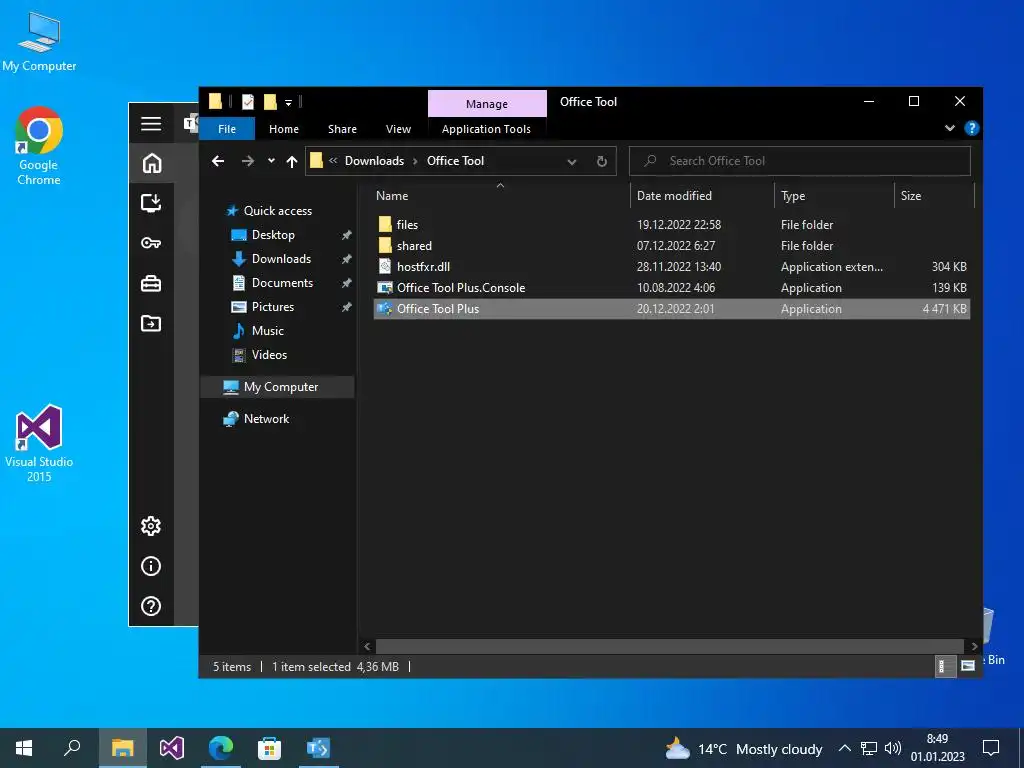This screenshot has height=768, width=1024.
Task: Click scroll right arrow of file list
Action: point(974,647)
